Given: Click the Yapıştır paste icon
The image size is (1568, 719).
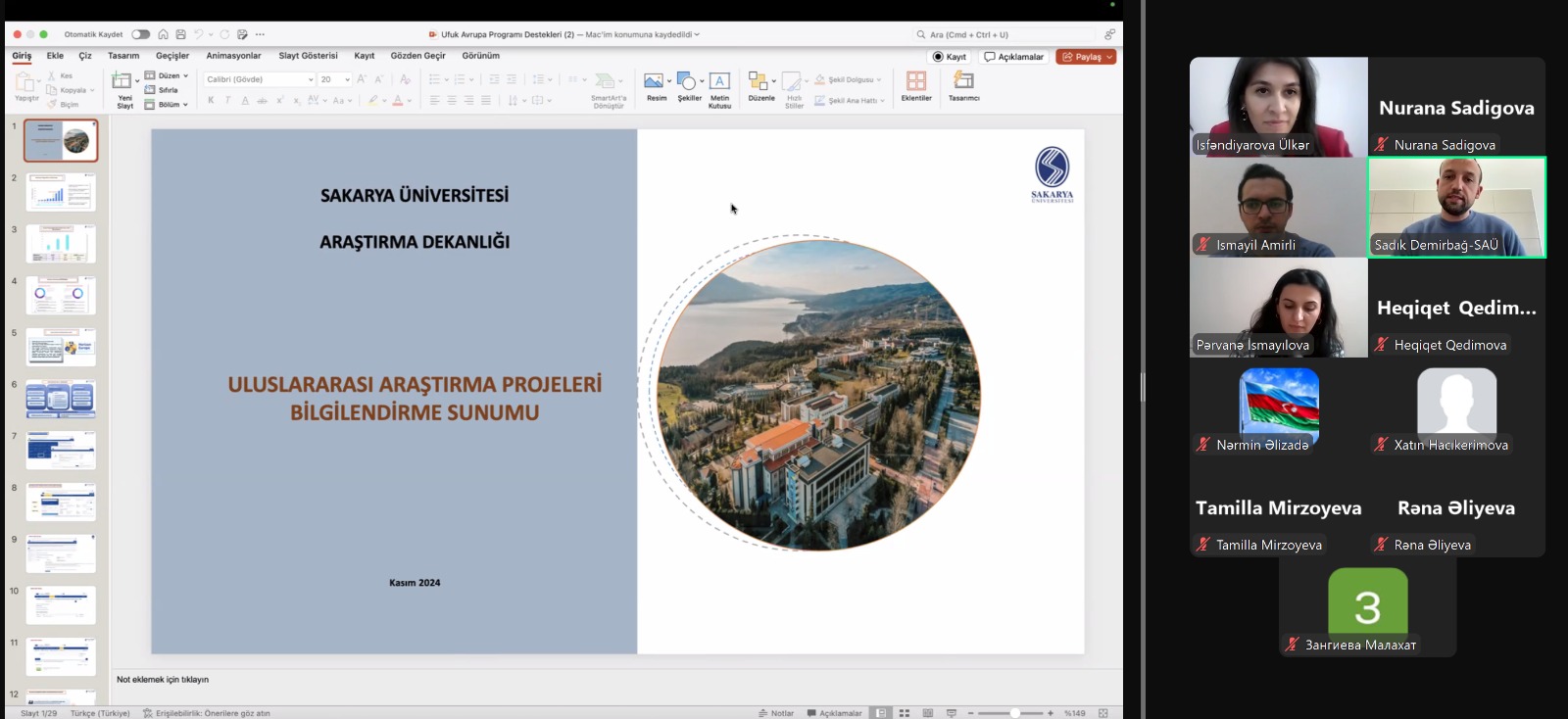Looking at the screenshot, I should pos(25,82).
